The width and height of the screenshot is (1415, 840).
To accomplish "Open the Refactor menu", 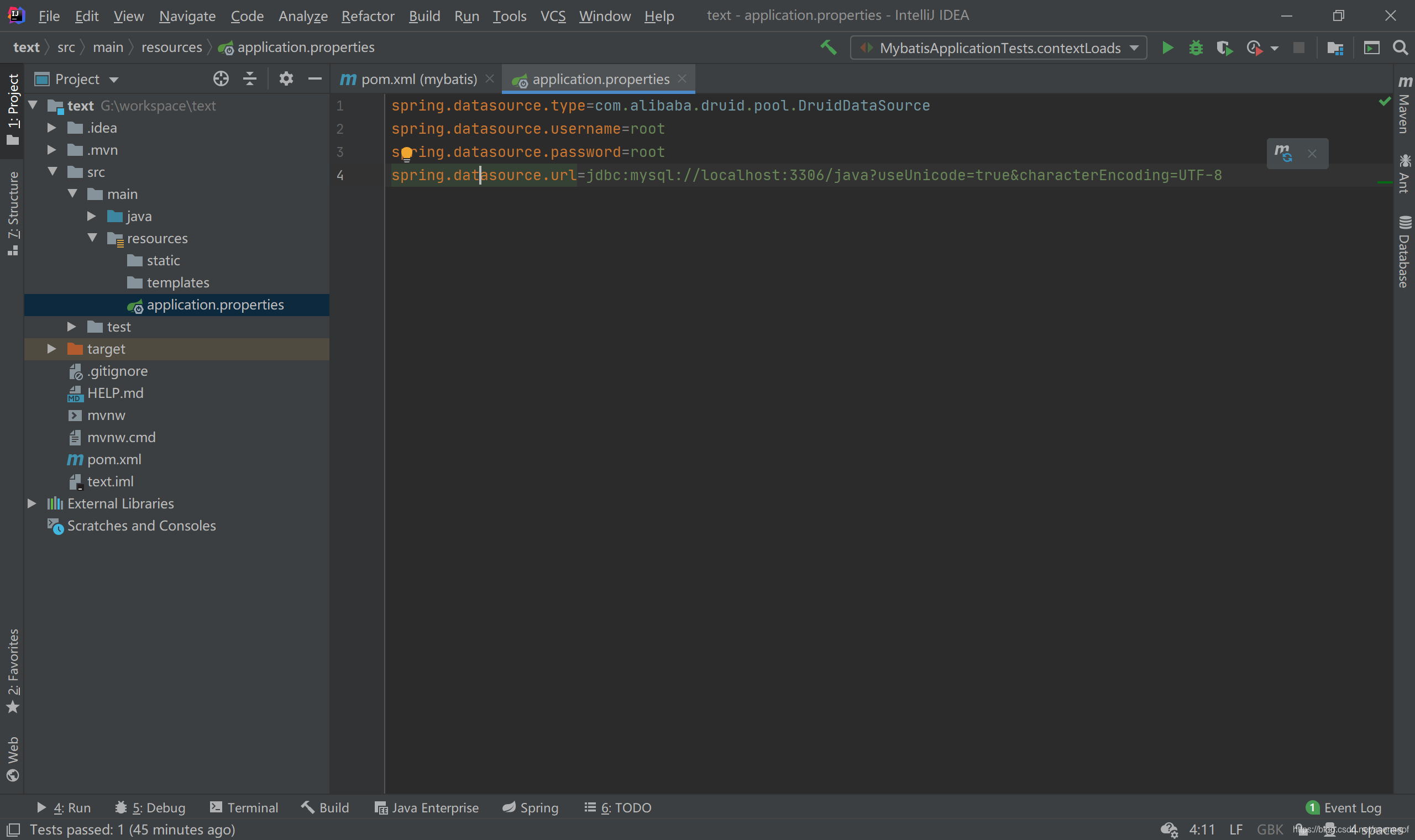I will click(x=368, y=16).
